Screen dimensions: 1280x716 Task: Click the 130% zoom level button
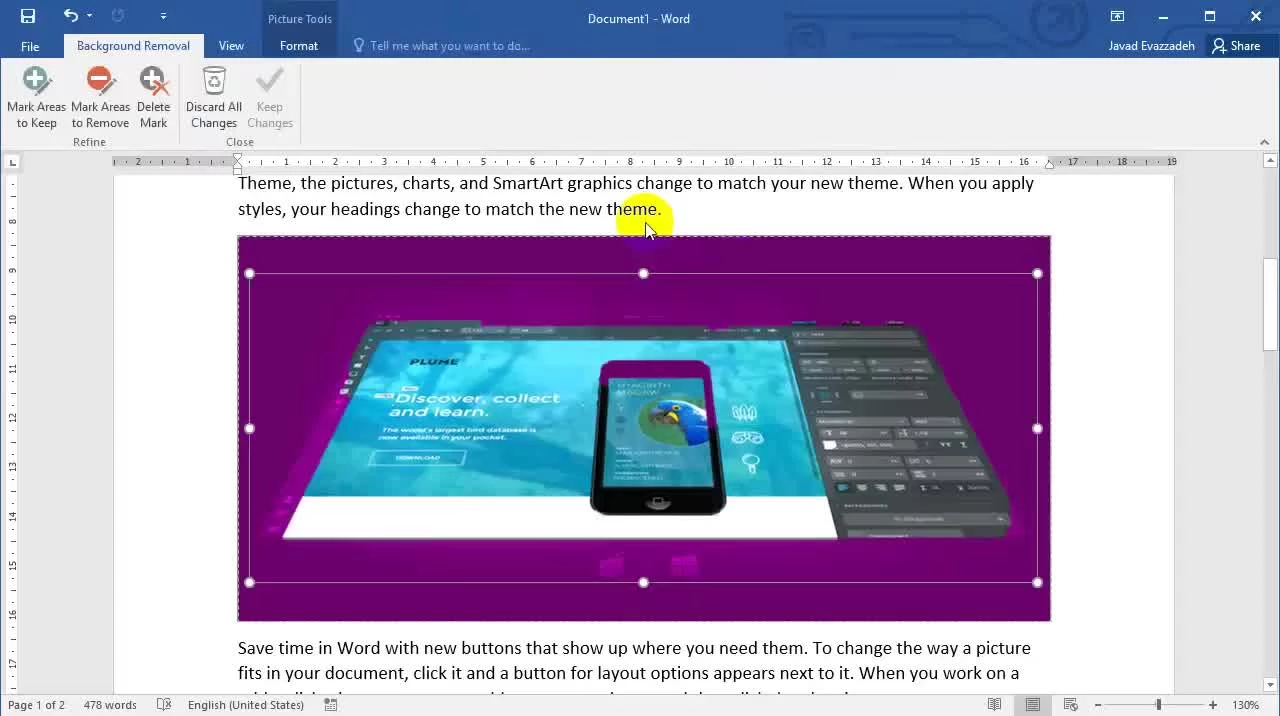pos(1245,705)
